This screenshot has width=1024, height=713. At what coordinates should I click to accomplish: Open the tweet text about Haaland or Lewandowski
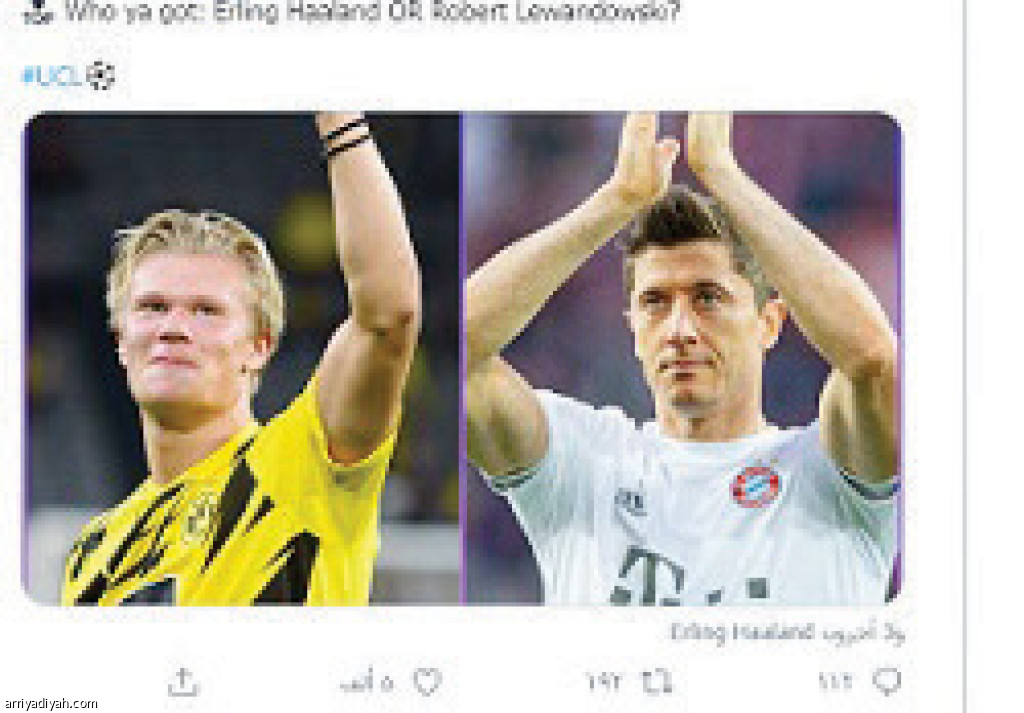(x=372, y=12)
